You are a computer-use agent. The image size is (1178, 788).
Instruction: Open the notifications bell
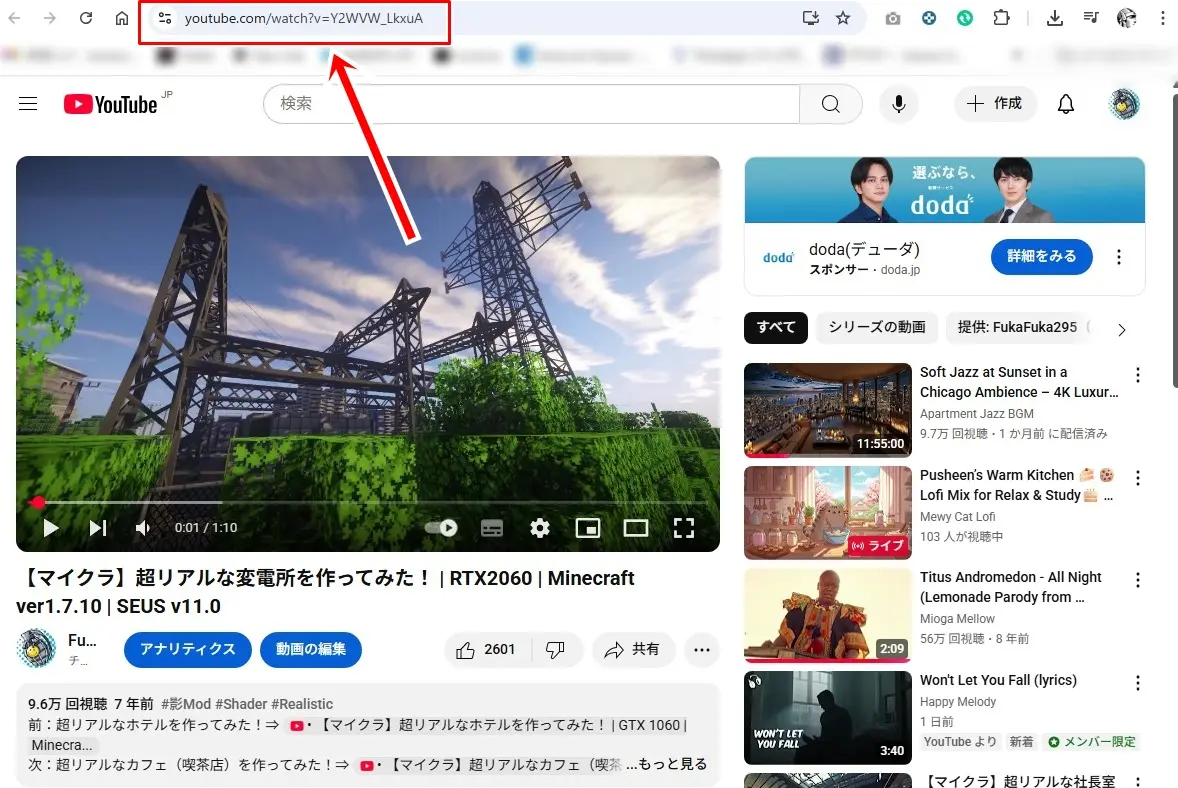tap(1065, 104)
